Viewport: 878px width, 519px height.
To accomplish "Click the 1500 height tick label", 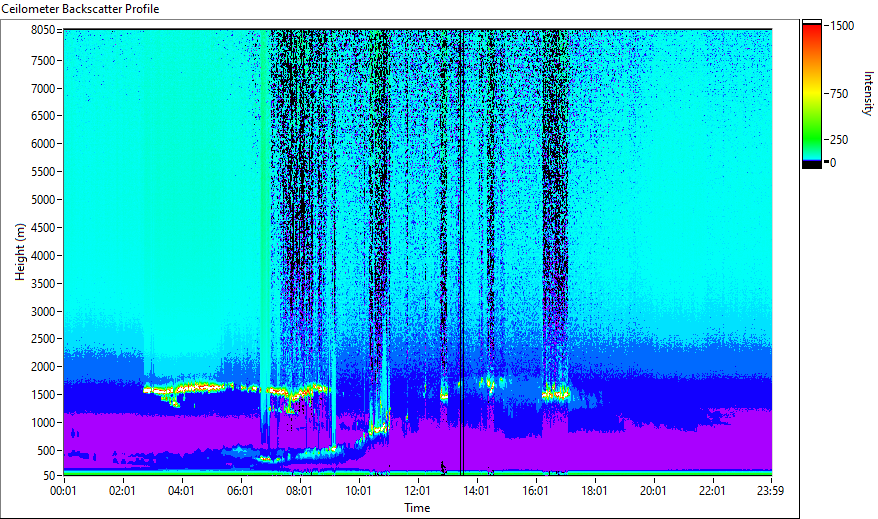I will point(43,395).
